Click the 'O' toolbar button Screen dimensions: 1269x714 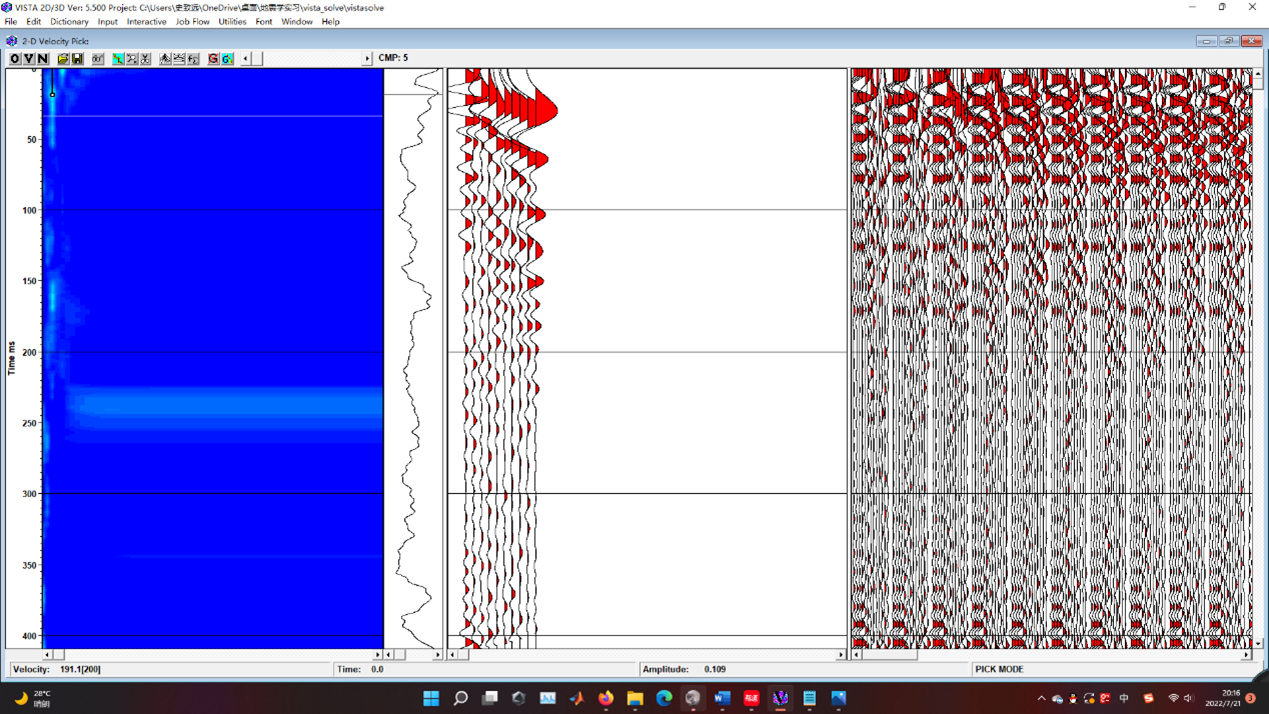click(x=15, y=59)
